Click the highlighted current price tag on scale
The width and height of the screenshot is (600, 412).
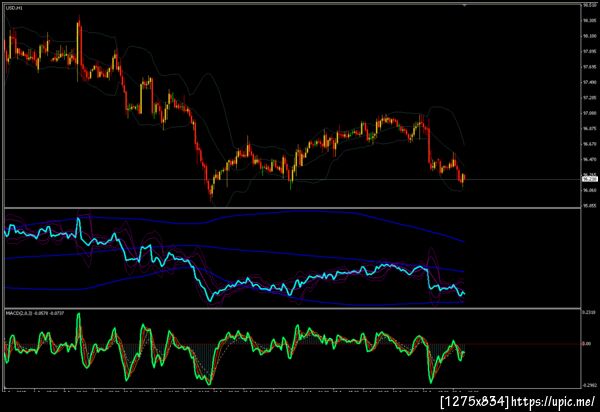click(589, 179)
